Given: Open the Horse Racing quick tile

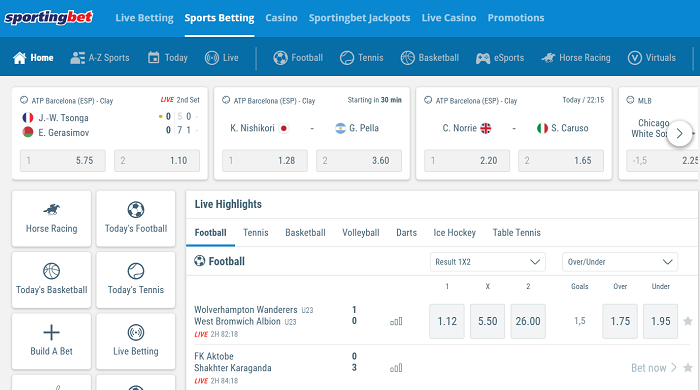Looking at the screenshot, I should tap(51, 219).
